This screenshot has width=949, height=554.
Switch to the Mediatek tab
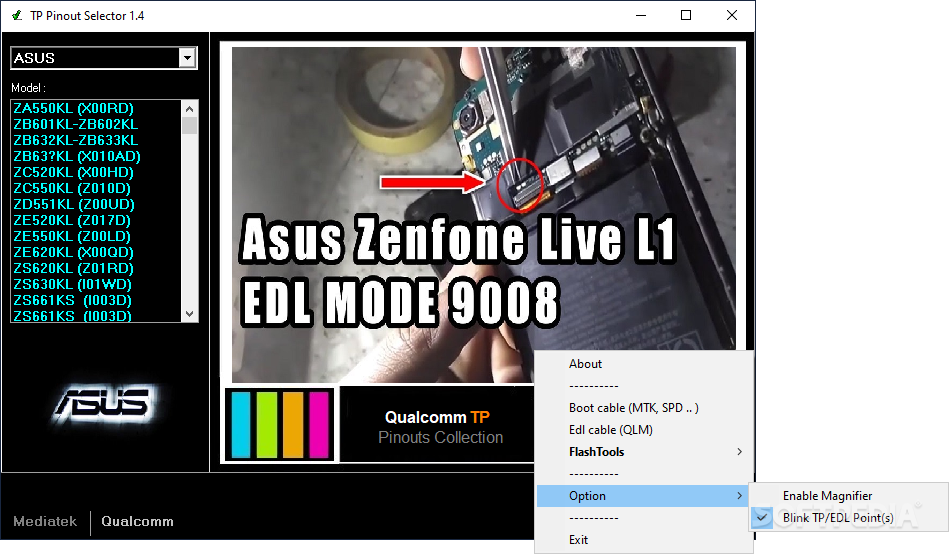(x=45, y=521)
